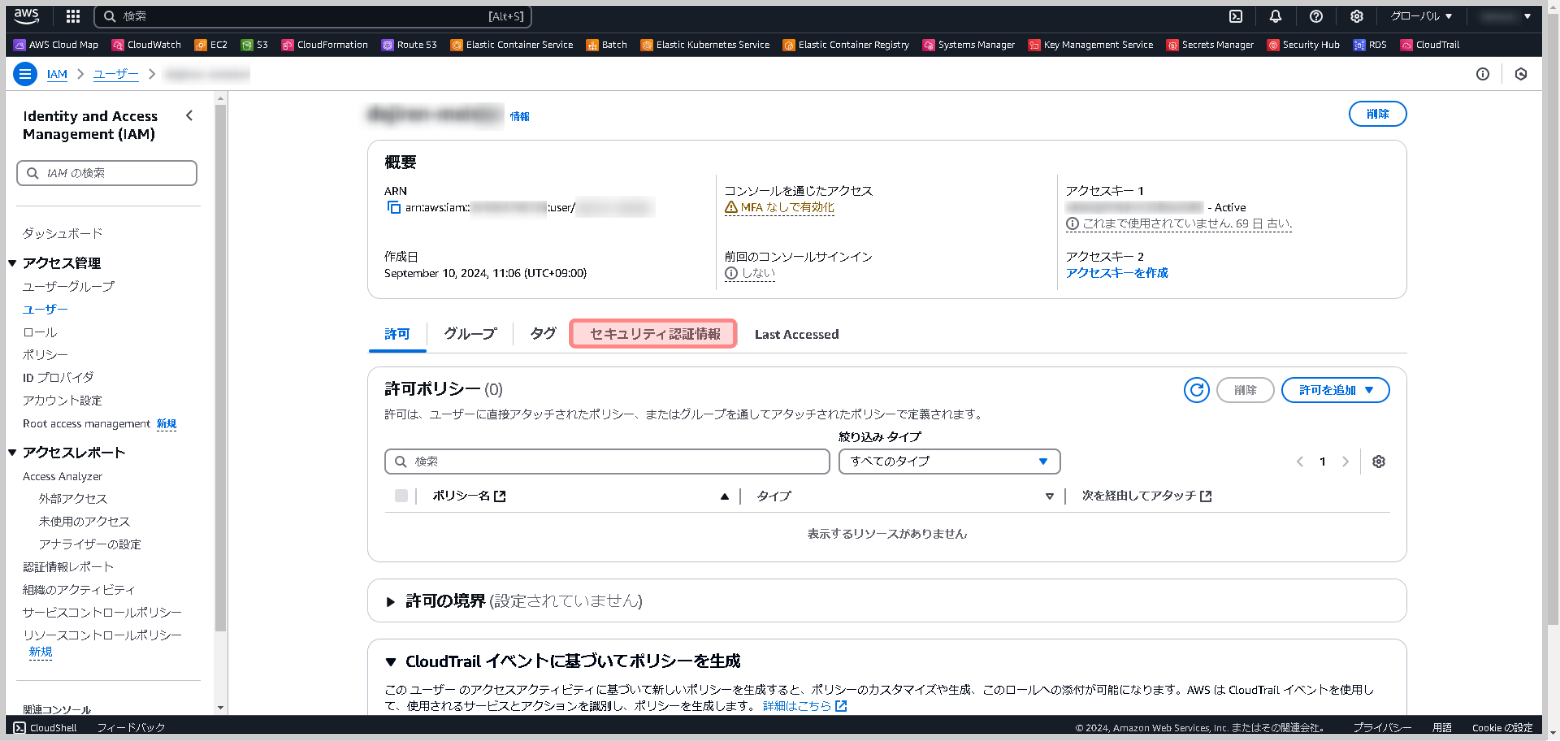This screenshot has width=1560, height=741.
Task: Open Cookie の設定 in the footer
Action: point(1502,728)
